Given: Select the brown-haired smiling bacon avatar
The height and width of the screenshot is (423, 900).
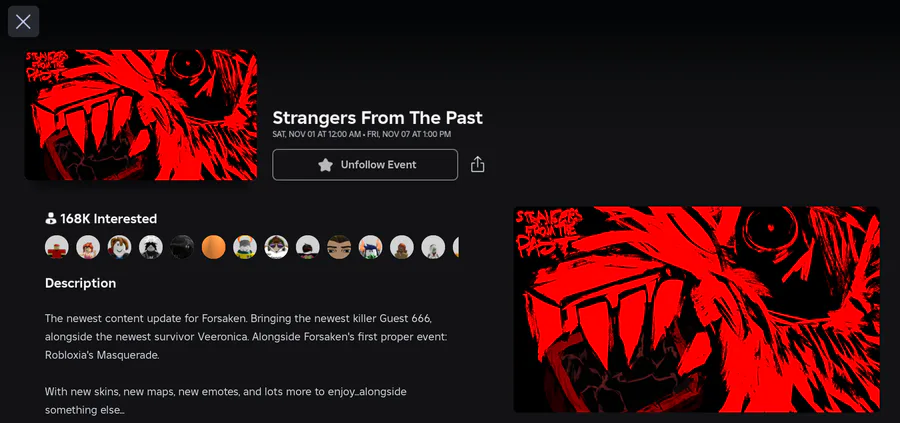Looking at the screenshot, I should coord(119,247).
